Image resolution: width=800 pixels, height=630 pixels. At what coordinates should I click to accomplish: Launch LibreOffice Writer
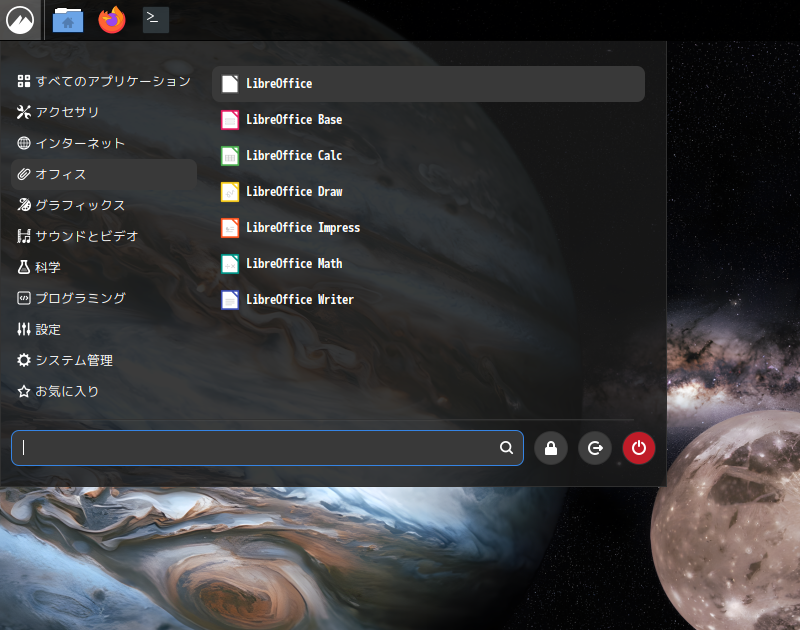(x=428, y=299)
